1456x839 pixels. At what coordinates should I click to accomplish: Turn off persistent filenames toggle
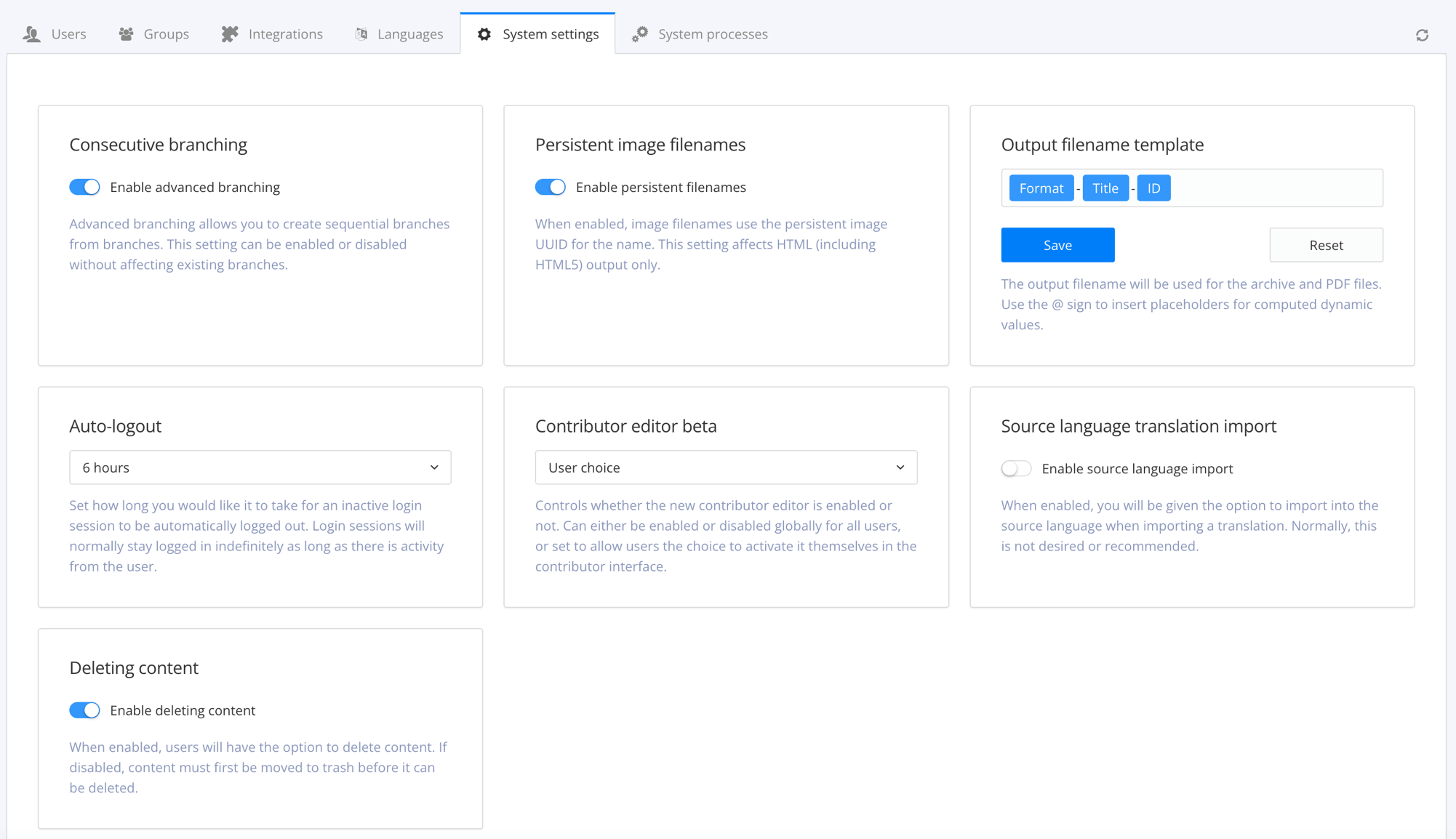tap(550, 187)
